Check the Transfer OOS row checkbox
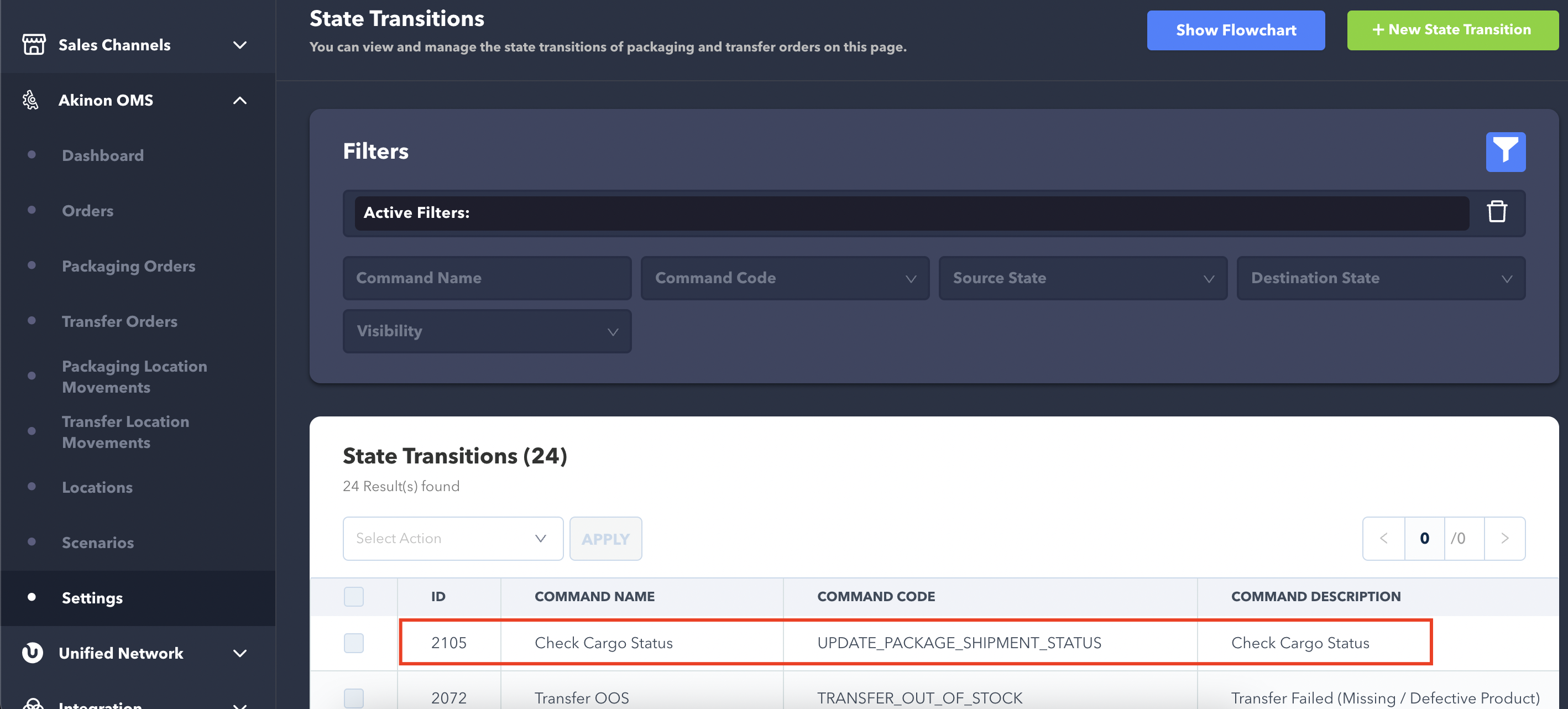Viewport: 1568px width, 709px height. pos(353,697)
